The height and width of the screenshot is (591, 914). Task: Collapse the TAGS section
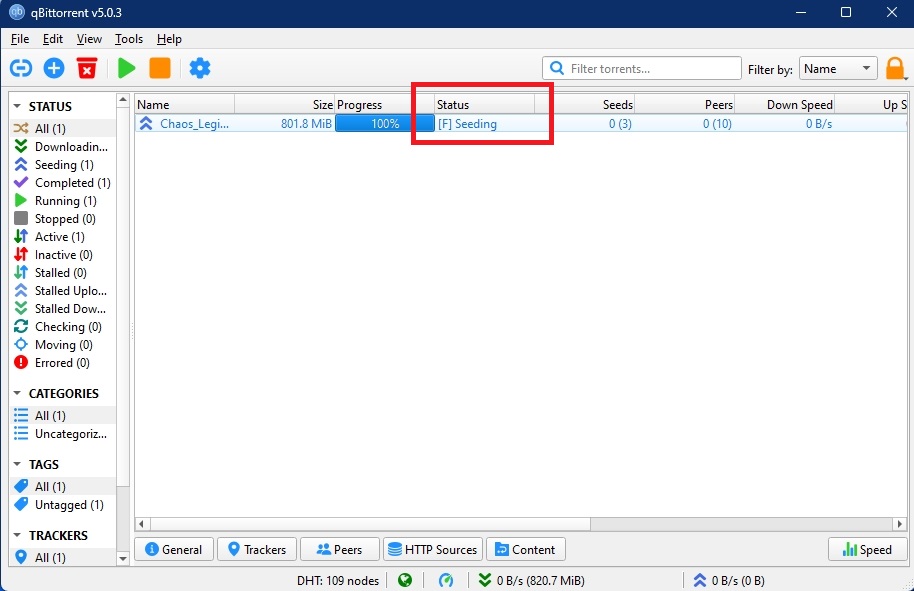pyautogui.click(x=17, y=465)
